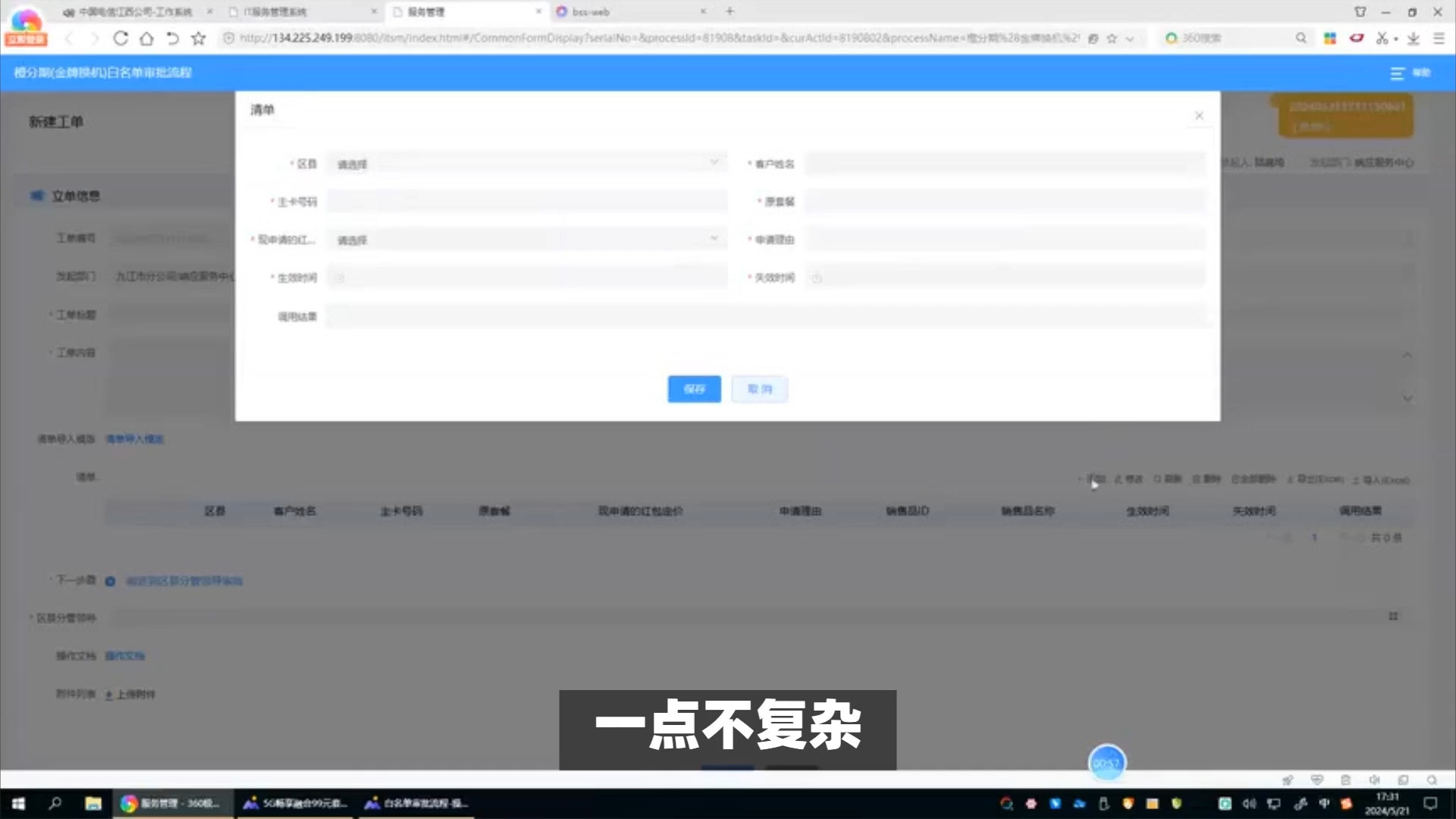
Task: Click the browser refresh icon
Action: [121, 38]
